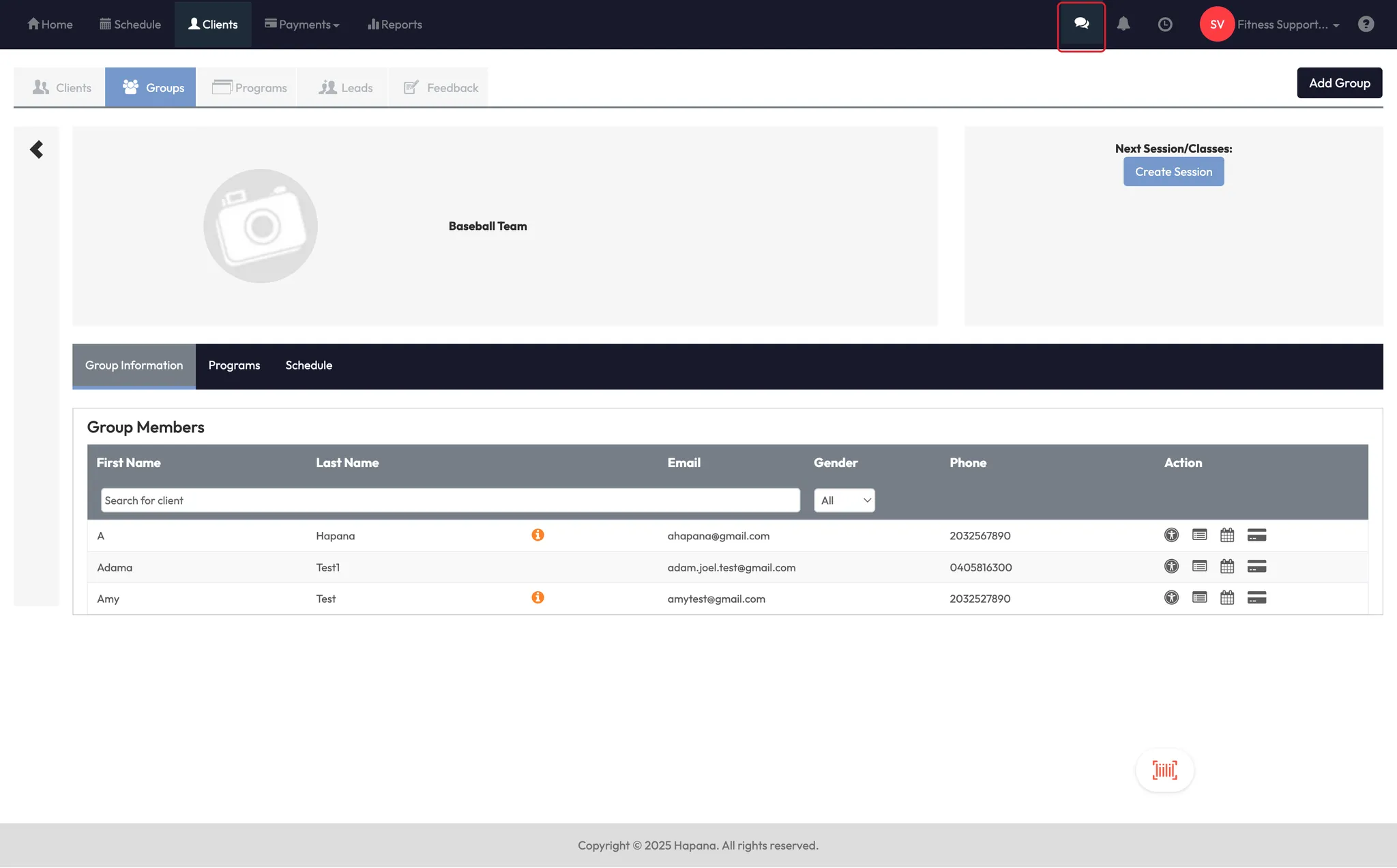The width and height of the screenshot is (1397, 868).
Task: Click the Search for client field
Action: coord(450,500)
